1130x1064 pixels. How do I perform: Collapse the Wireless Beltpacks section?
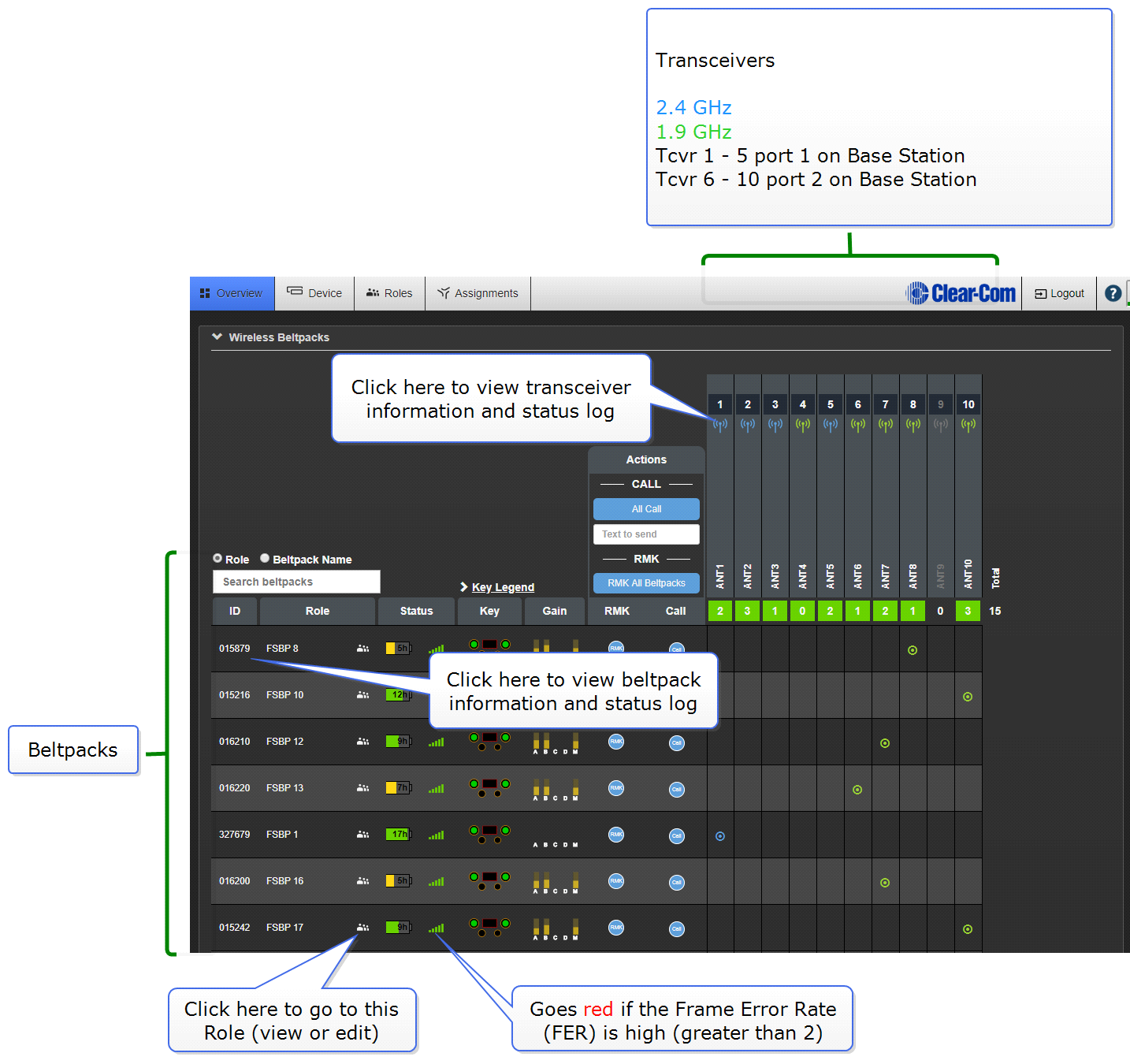click(x=217, y=337)
